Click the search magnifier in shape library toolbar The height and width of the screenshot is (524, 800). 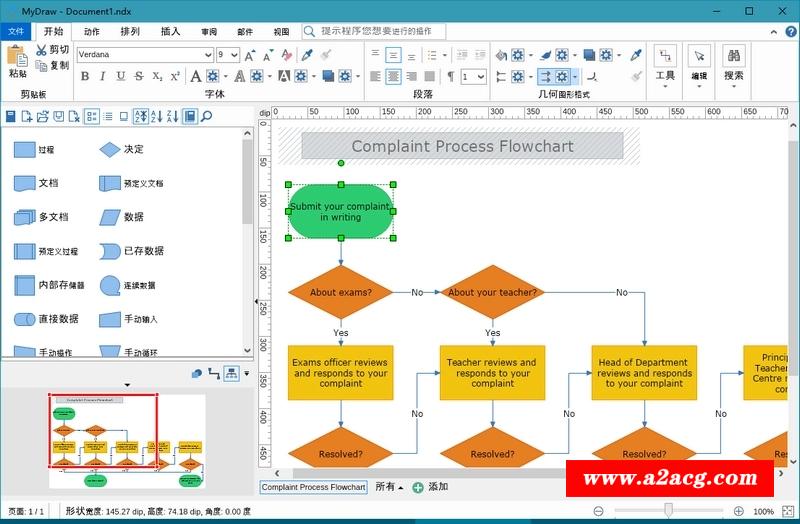207,117
